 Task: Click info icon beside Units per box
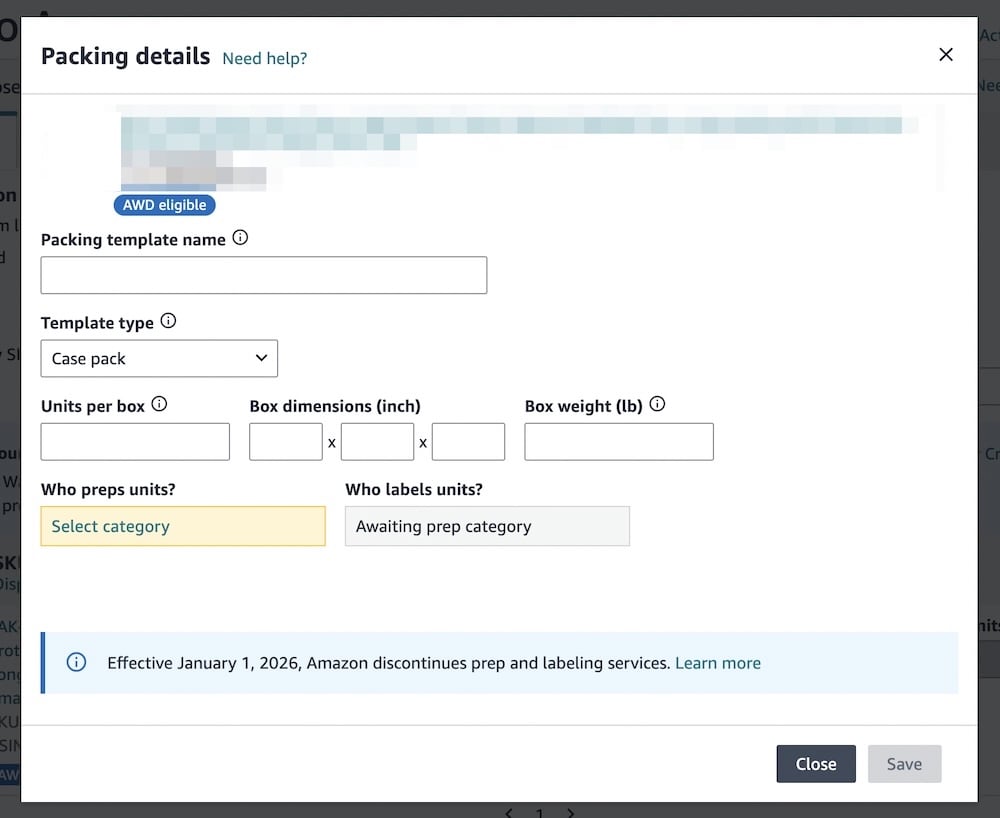[159, 405]
